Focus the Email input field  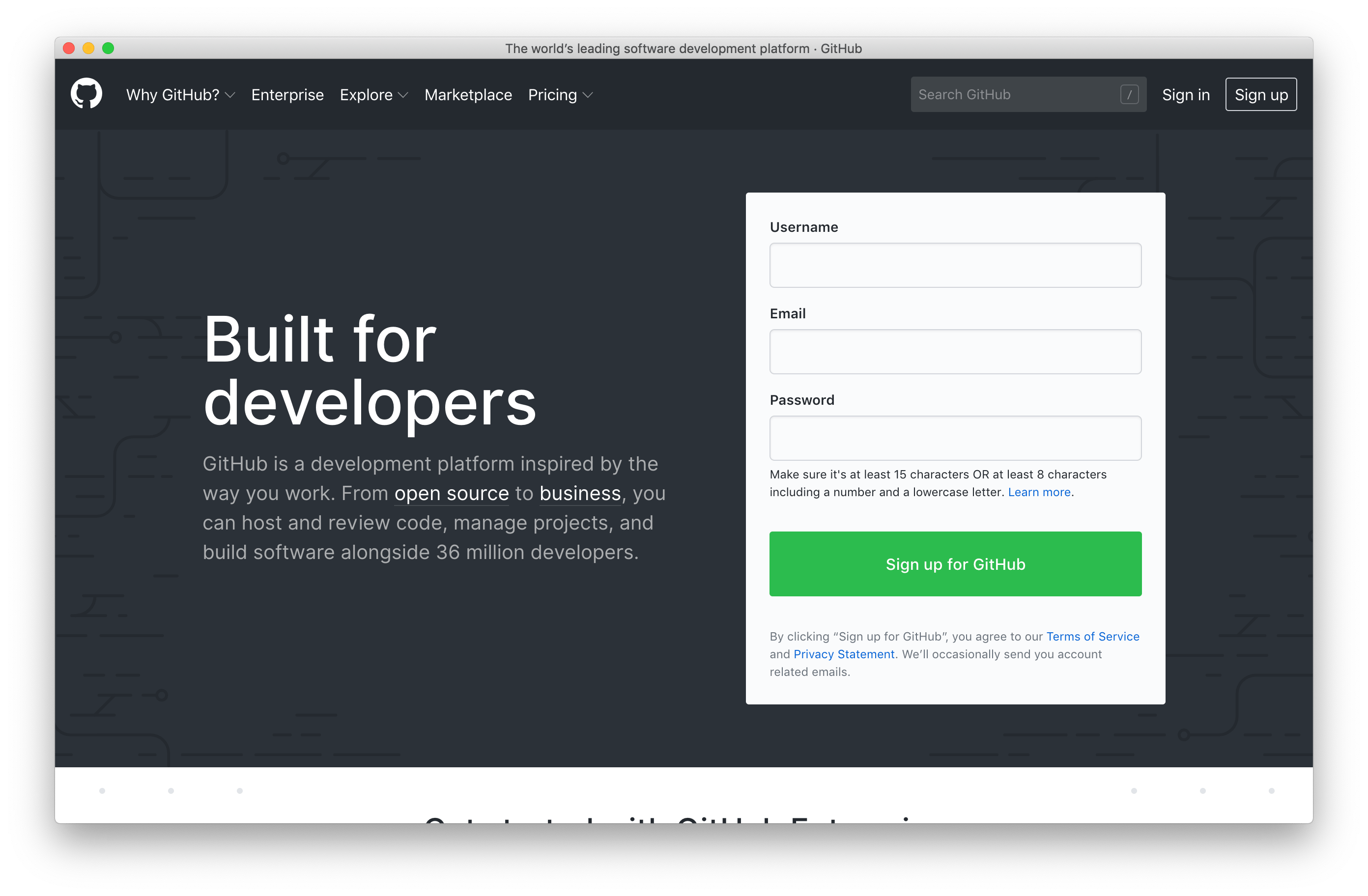pos(955,351)
